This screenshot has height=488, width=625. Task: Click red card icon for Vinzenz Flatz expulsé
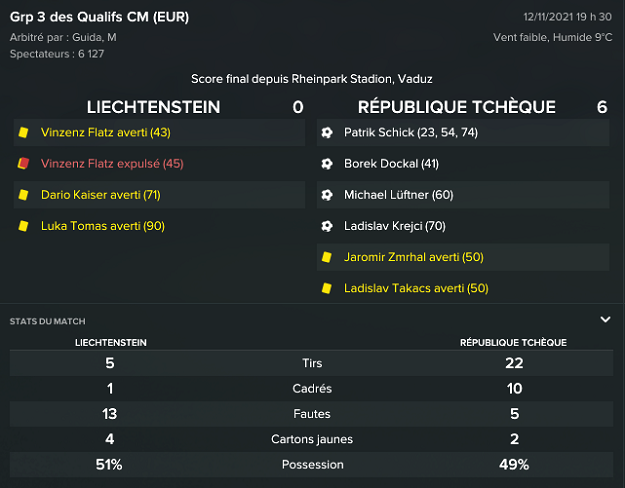point(22,163)
